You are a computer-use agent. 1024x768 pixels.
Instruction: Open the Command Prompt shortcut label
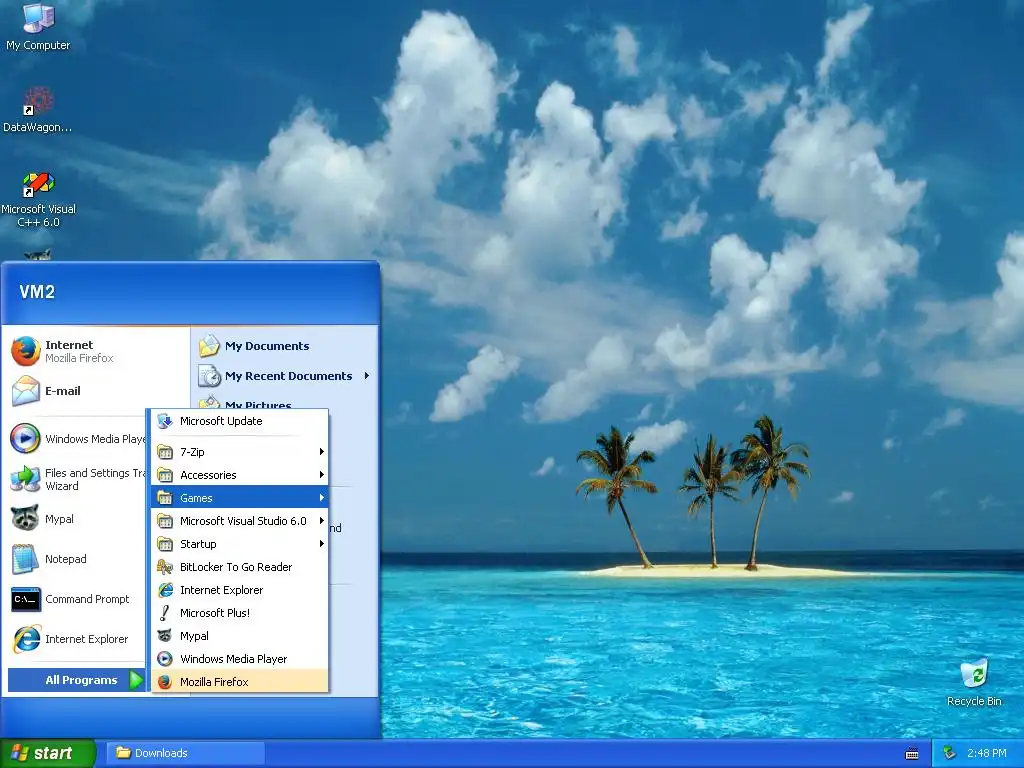point(88,599)
